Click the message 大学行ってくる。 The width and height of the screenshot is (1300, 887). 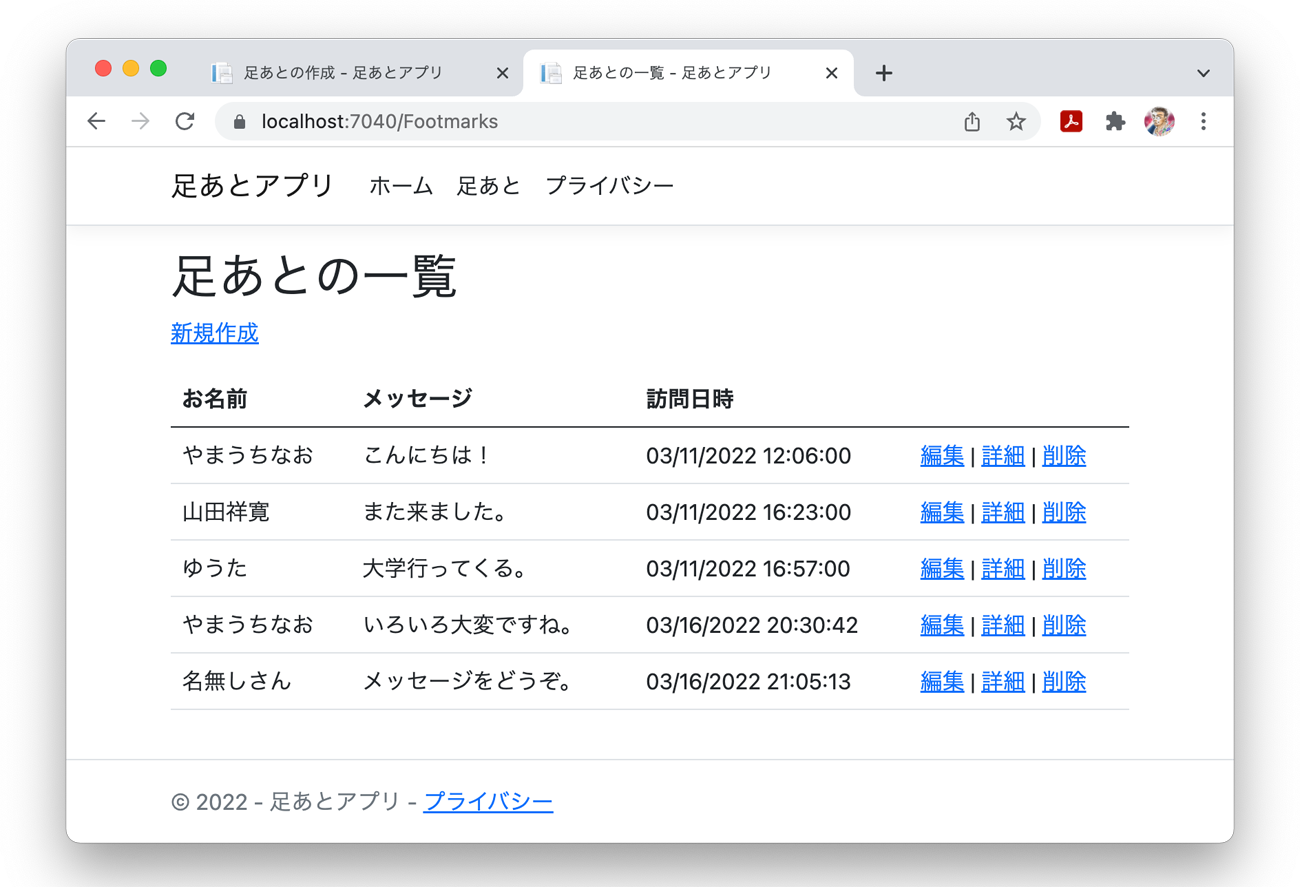[x=446, y=569]
